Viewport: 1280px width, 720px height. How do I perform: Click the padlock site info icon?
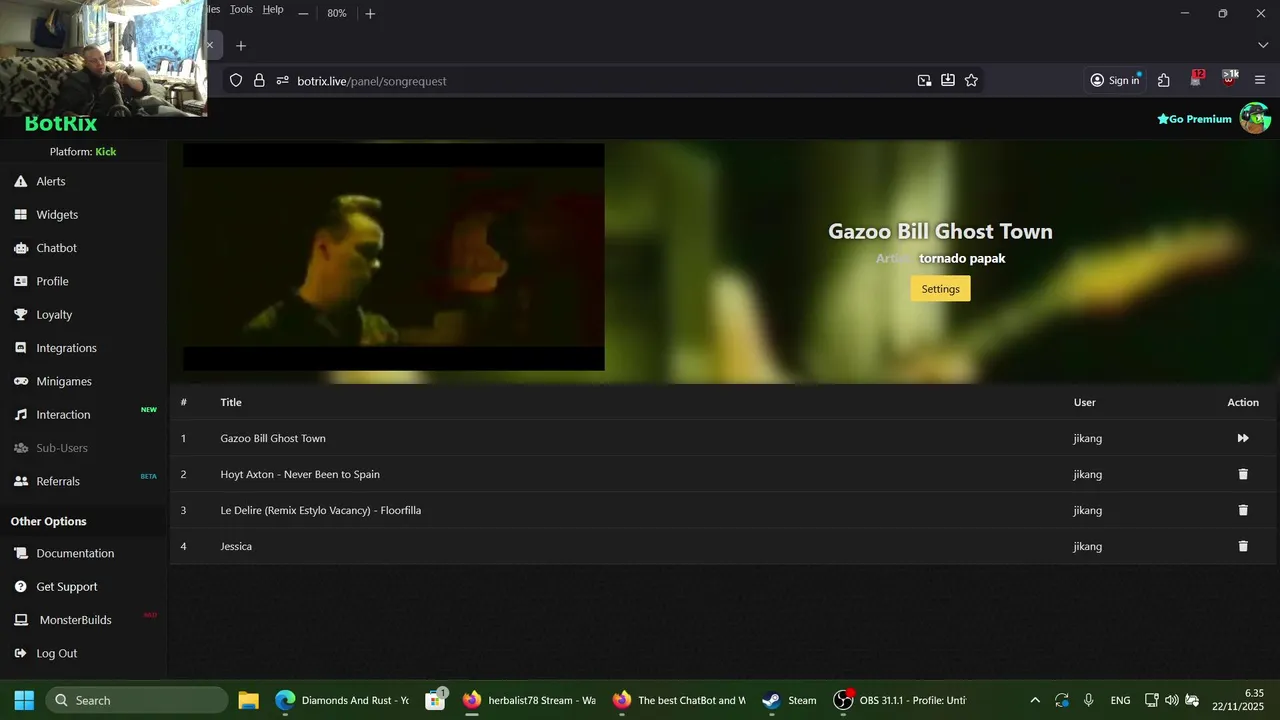259,81
